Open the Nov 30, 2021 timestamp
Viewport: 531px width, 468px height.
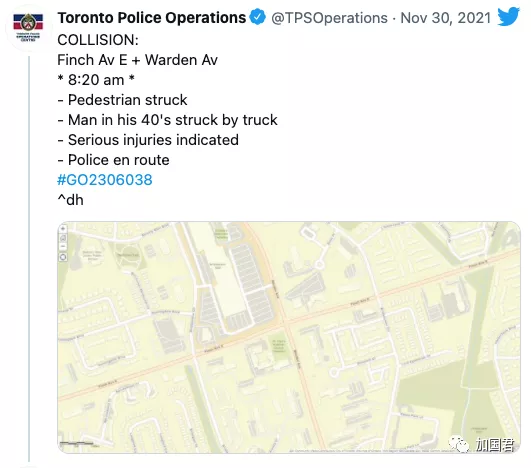click(x=446, y=18)
